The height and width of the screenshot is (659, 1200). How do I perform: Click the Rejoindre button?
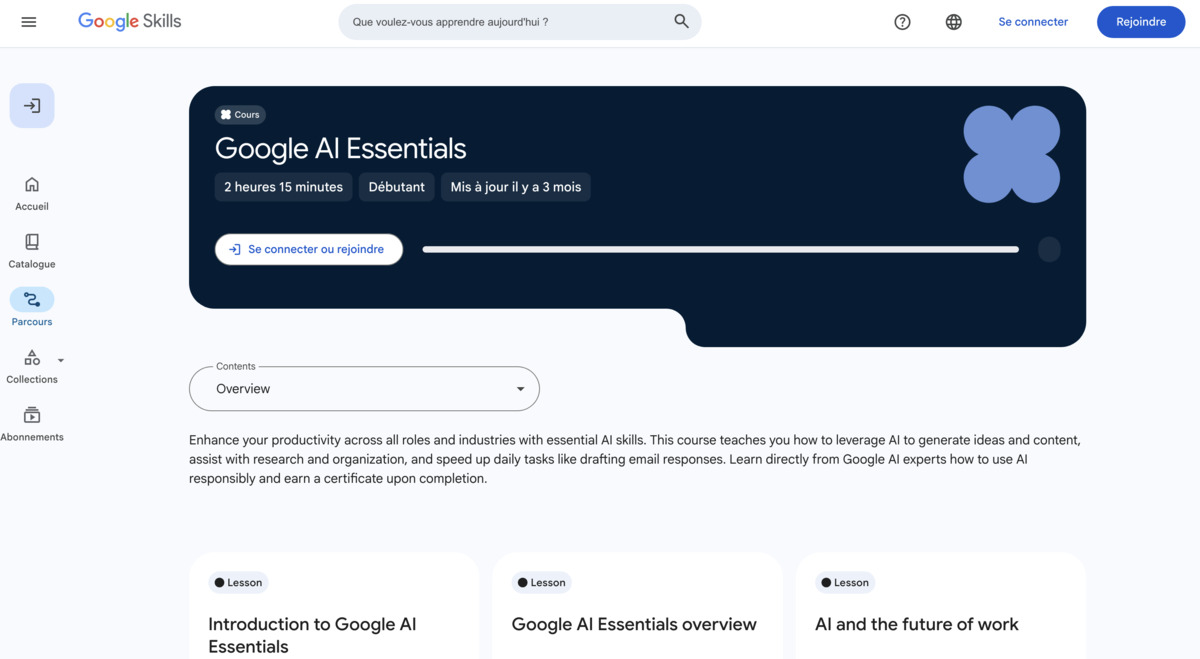tap(1141, 22)
